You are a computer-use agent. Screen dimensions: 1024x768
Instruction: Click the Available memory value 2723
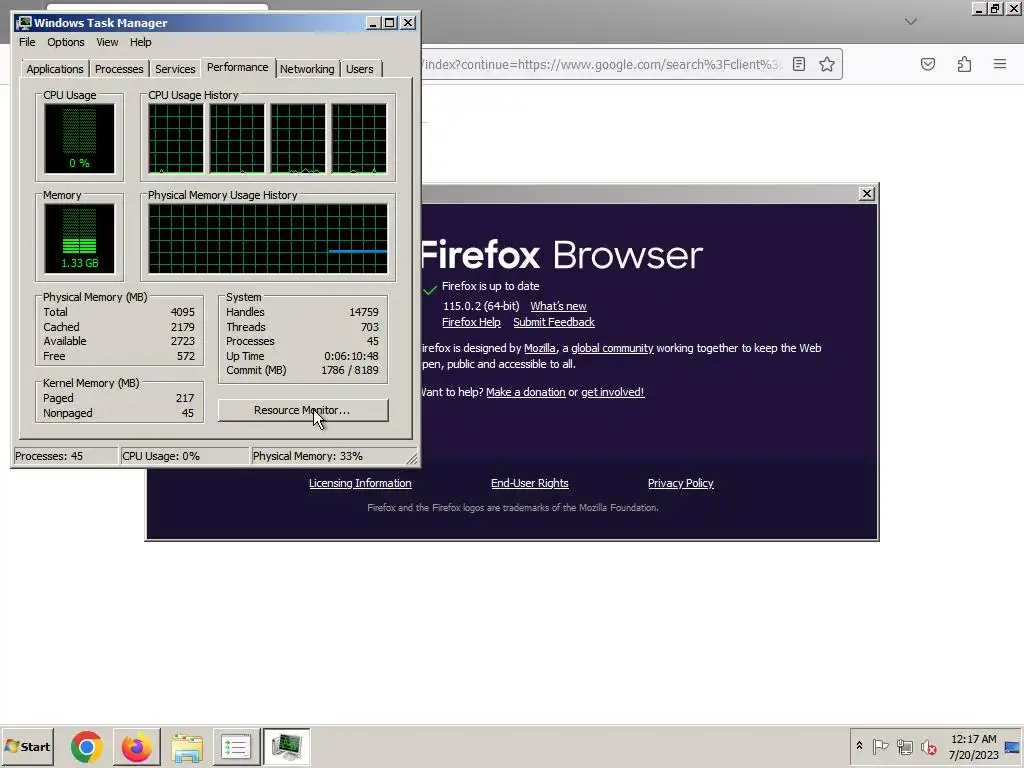183,341
